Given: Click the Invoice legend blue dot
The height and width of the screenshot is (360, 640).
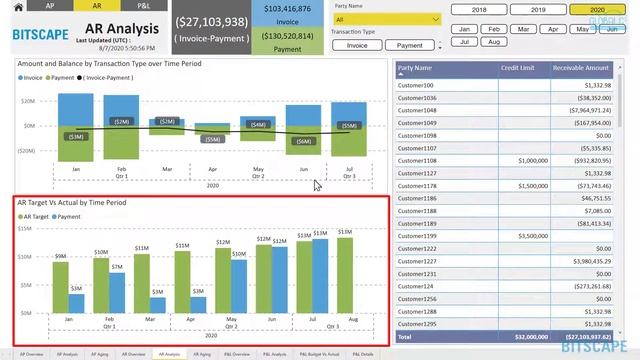Looking at the screenshot, I should click(20, 78).
